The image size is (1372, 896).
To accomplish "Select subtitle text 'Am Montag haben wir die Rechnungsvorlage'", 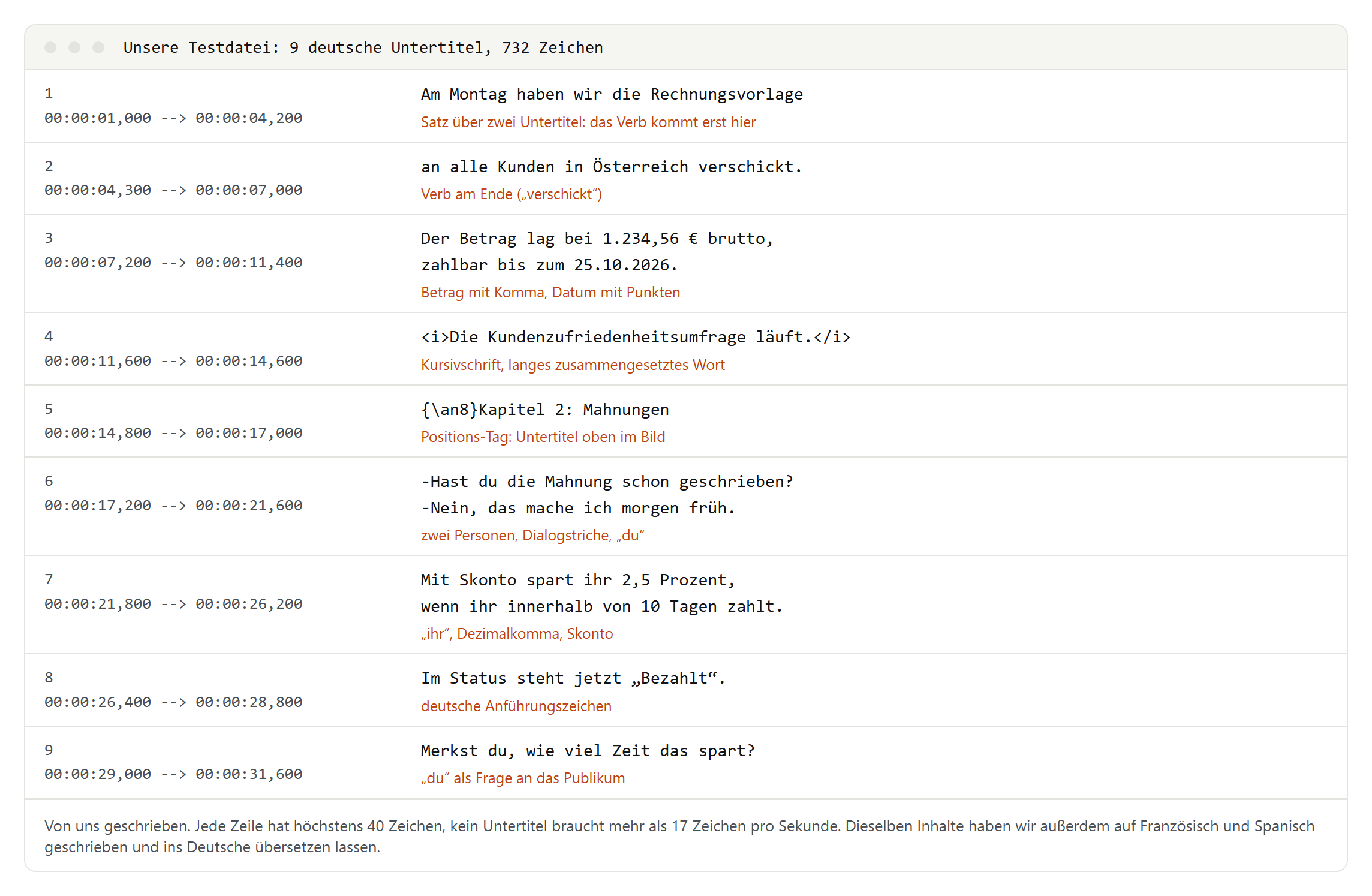I will click(612, 94).
